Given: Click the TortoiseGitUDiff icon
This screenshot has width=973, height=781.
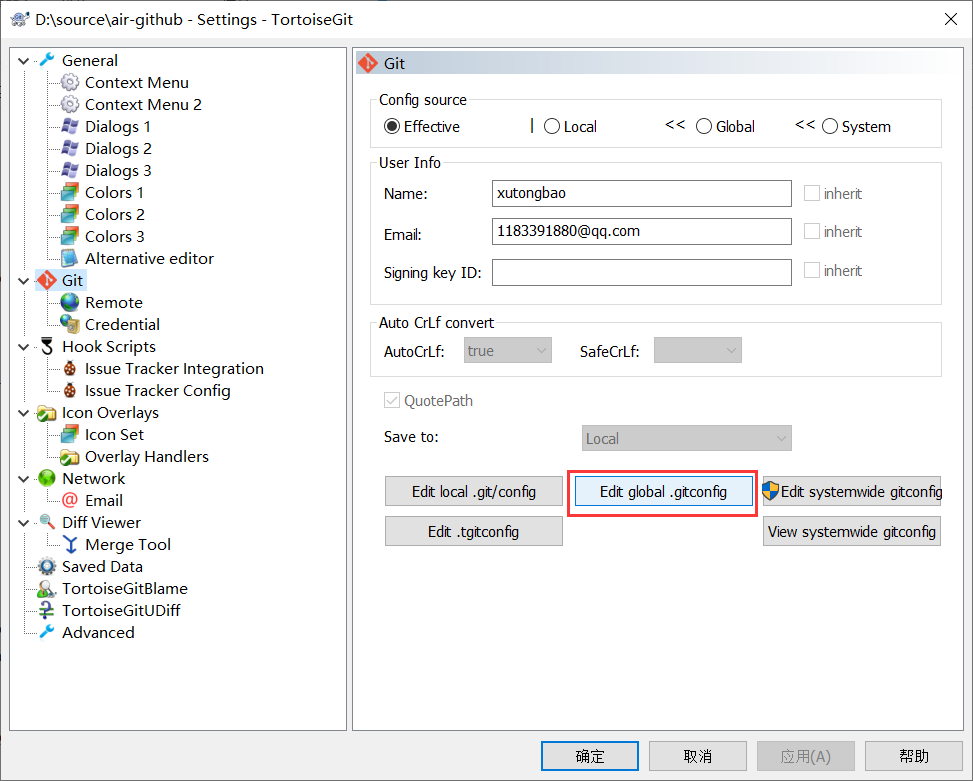Looking at the screenshot, I should click(x=47, y=610).
